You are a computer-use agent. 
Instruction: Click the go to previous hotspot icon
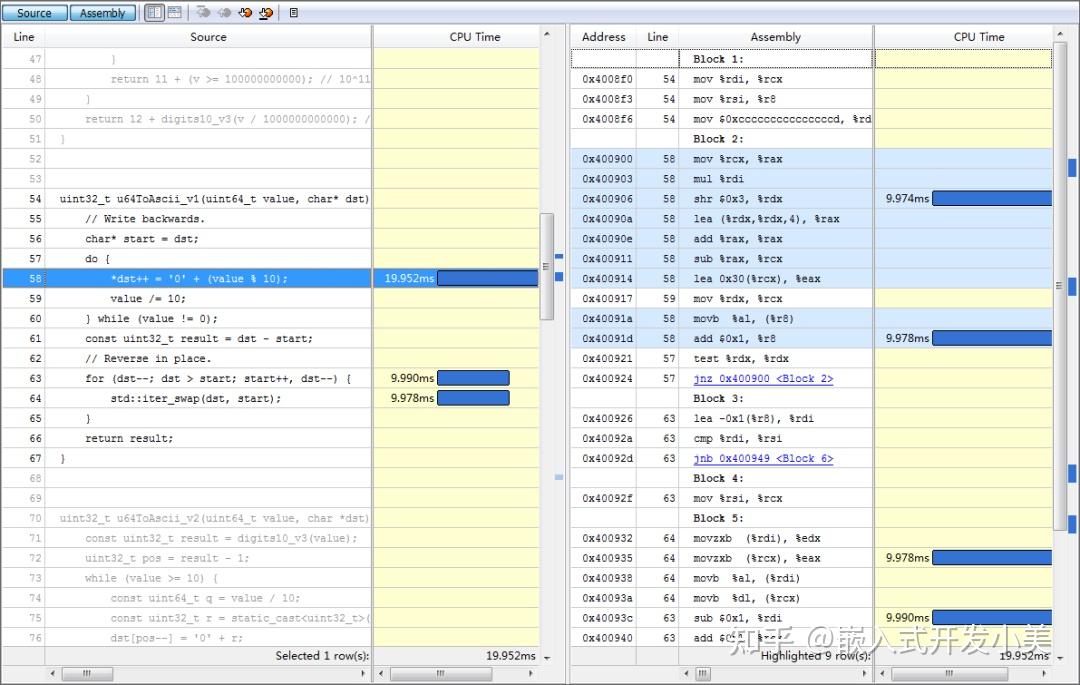[244, 12]
